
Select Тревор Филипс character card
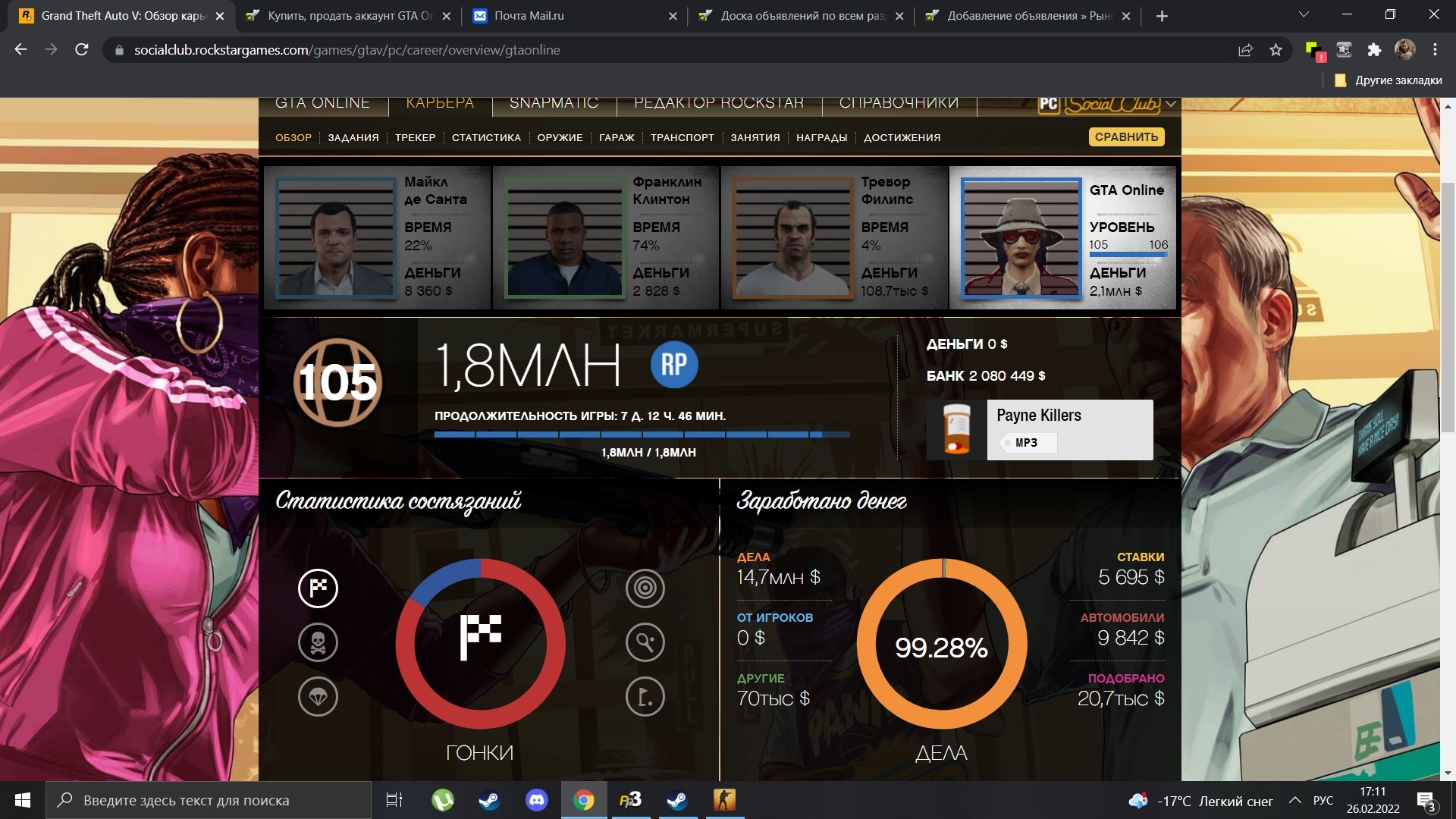[834, 237]
